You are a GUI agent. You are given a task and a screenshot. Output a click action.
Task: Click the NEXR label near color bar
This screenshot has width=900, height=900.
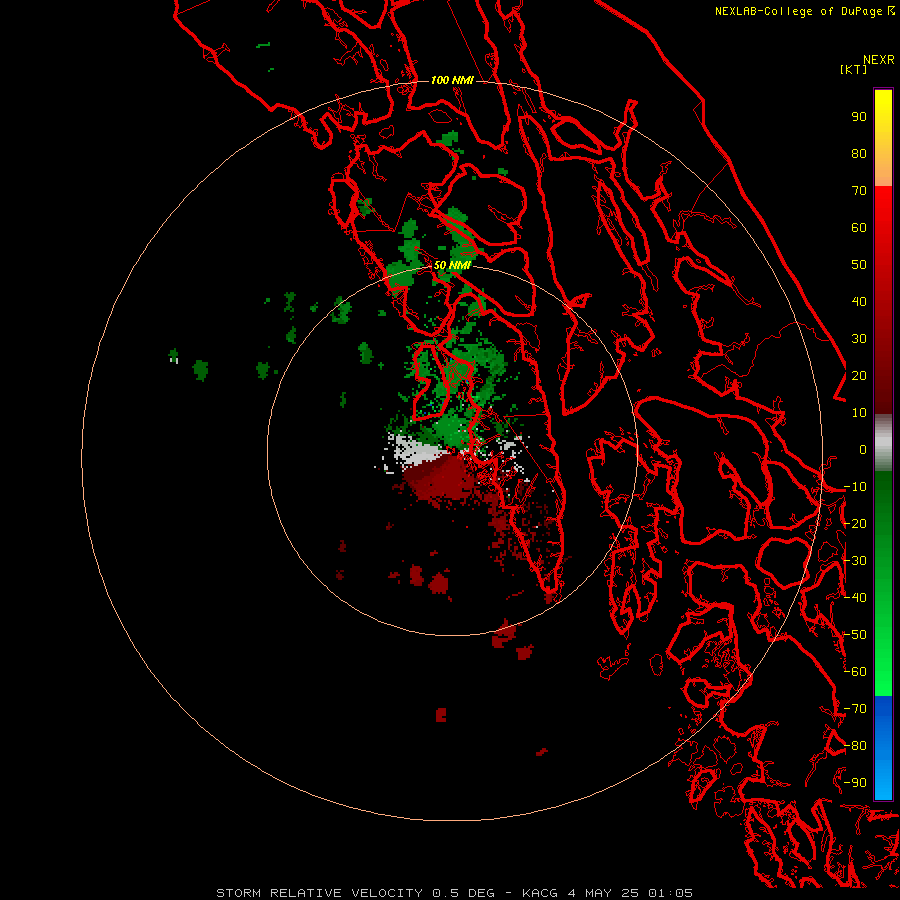click(x=879, y=60)
